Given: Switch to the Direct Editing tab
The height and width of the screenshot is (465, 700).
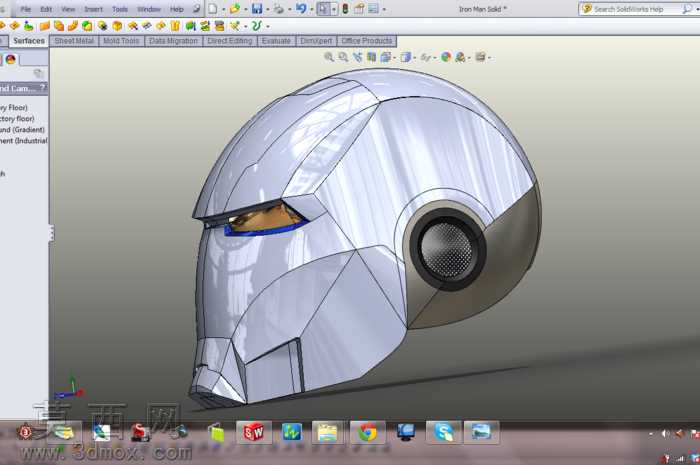Looking at the screenshot, I should tap(230, 41).
